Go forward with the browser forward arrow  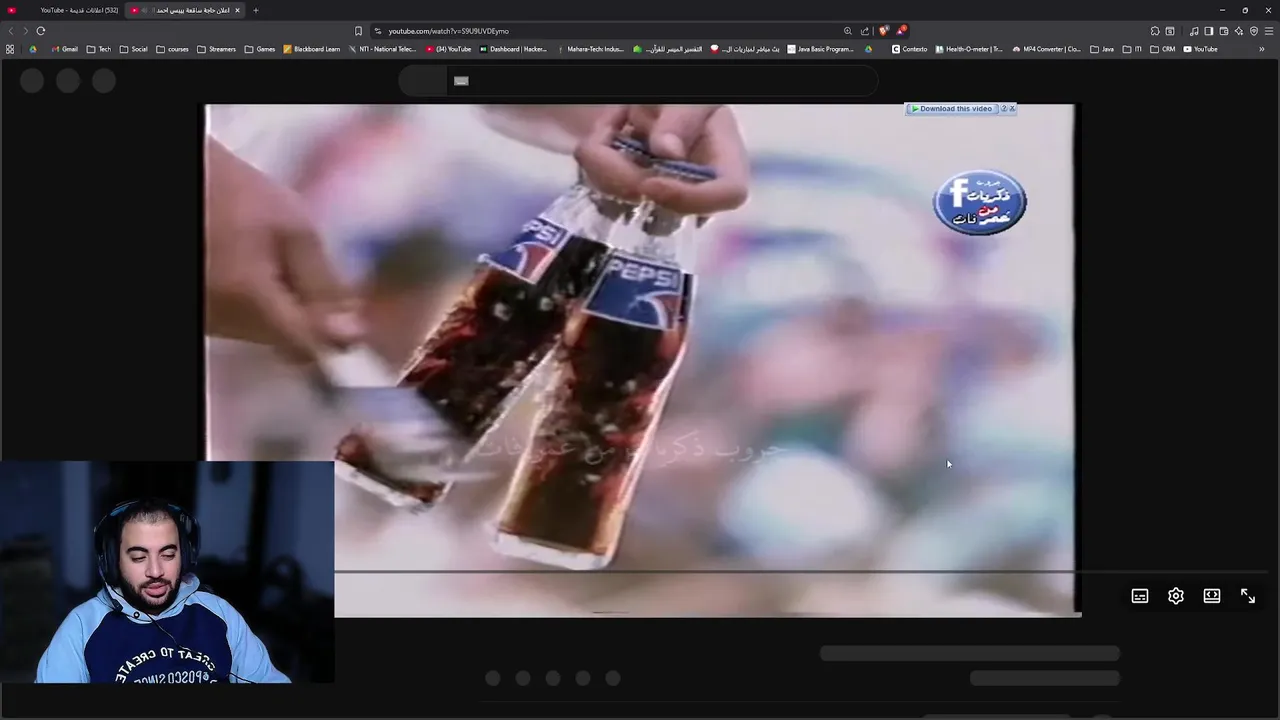click(x=25, y=31)
